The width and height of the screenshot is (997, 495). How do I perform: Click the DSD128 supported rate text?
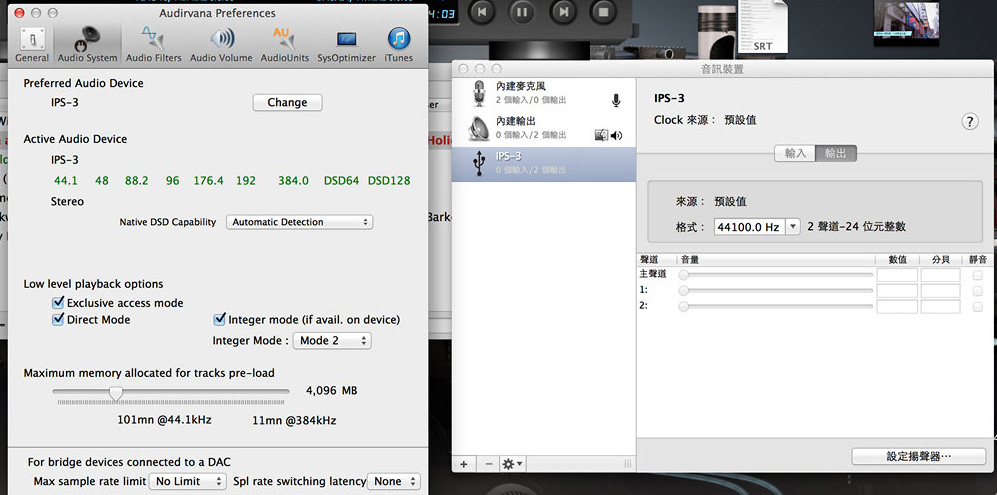pyautogui.click(x=389, y=181)
